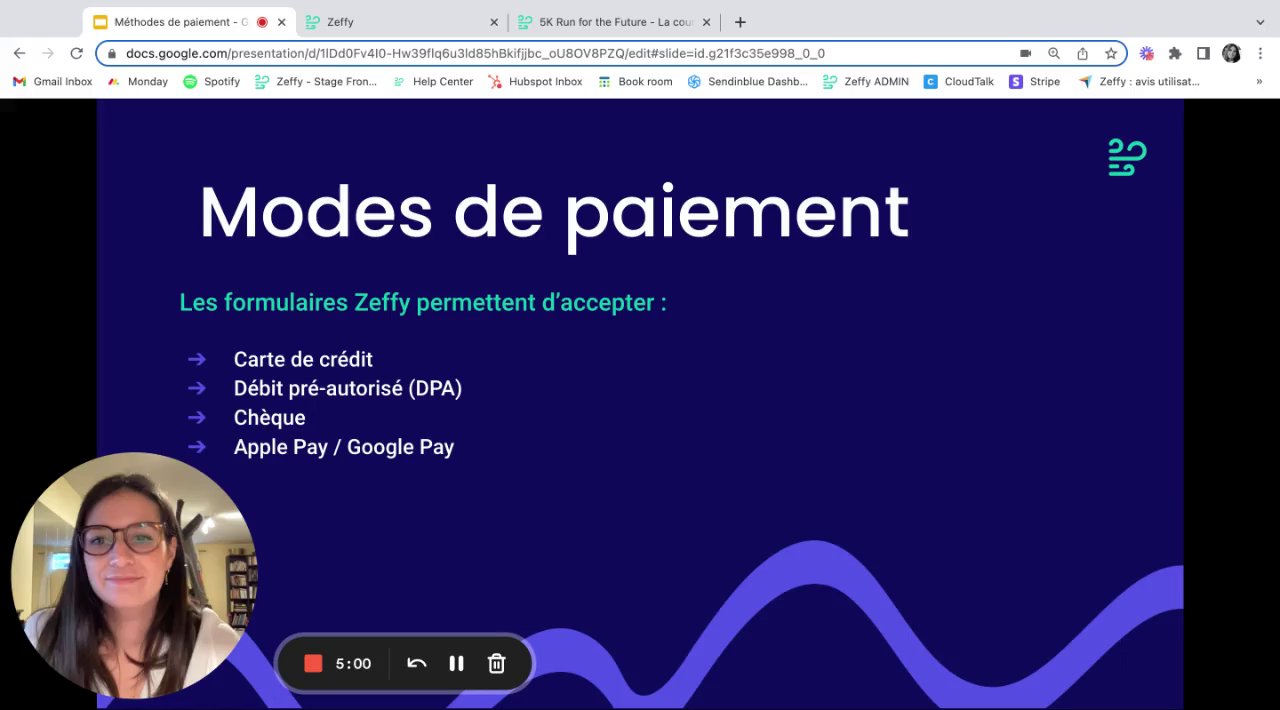Open the side panel icon

coord(1203,53)
